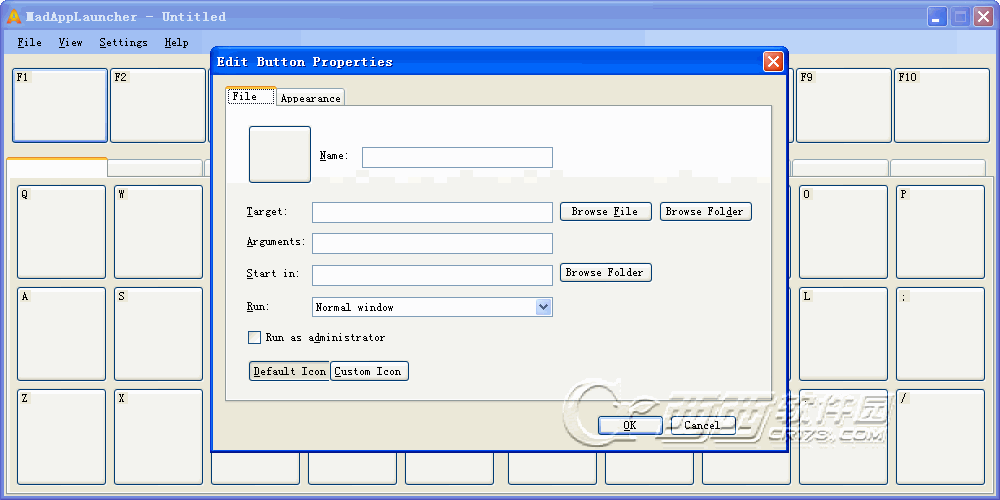Click the Start in input field
Screen dimensions: 1000x500
(x=432, y=275)
